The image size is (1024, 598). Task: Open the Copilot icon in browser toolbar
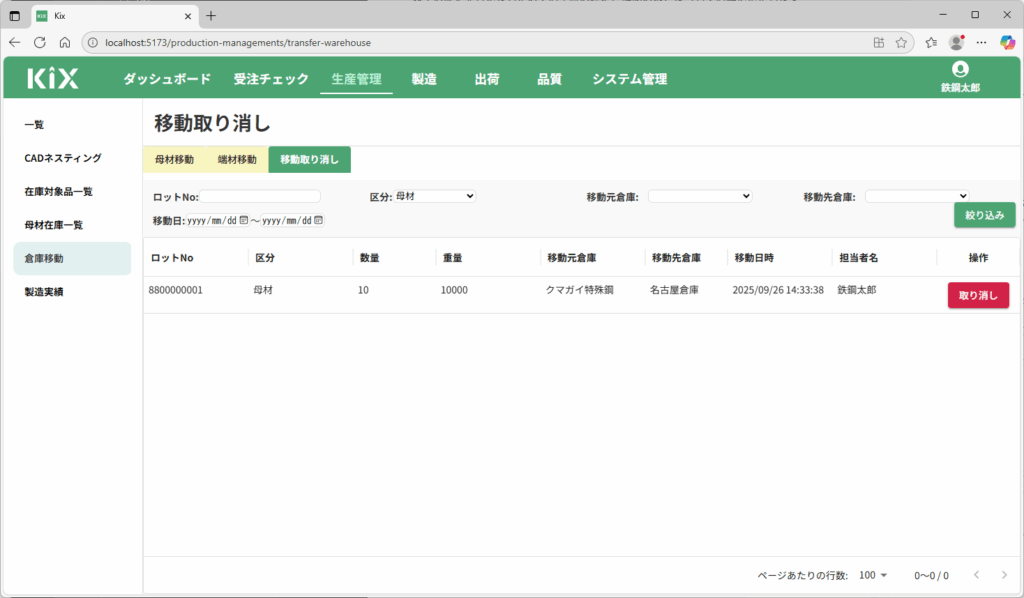click(x=1007, y=43)
